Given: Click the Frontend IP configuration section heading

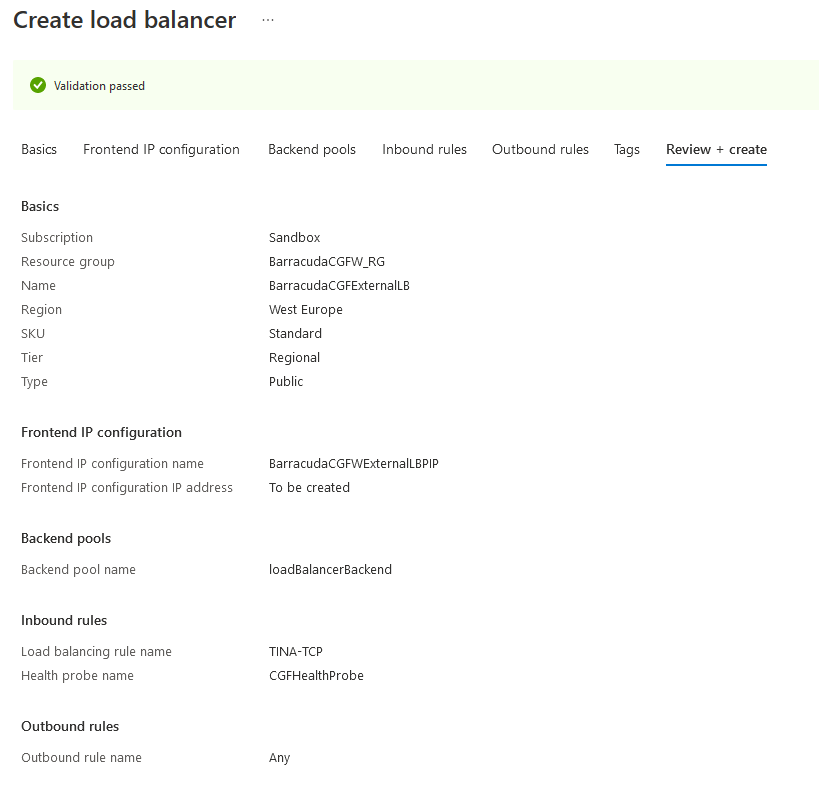Looking at the screenshot, I should pyautogui.click(x=101, y=432).
